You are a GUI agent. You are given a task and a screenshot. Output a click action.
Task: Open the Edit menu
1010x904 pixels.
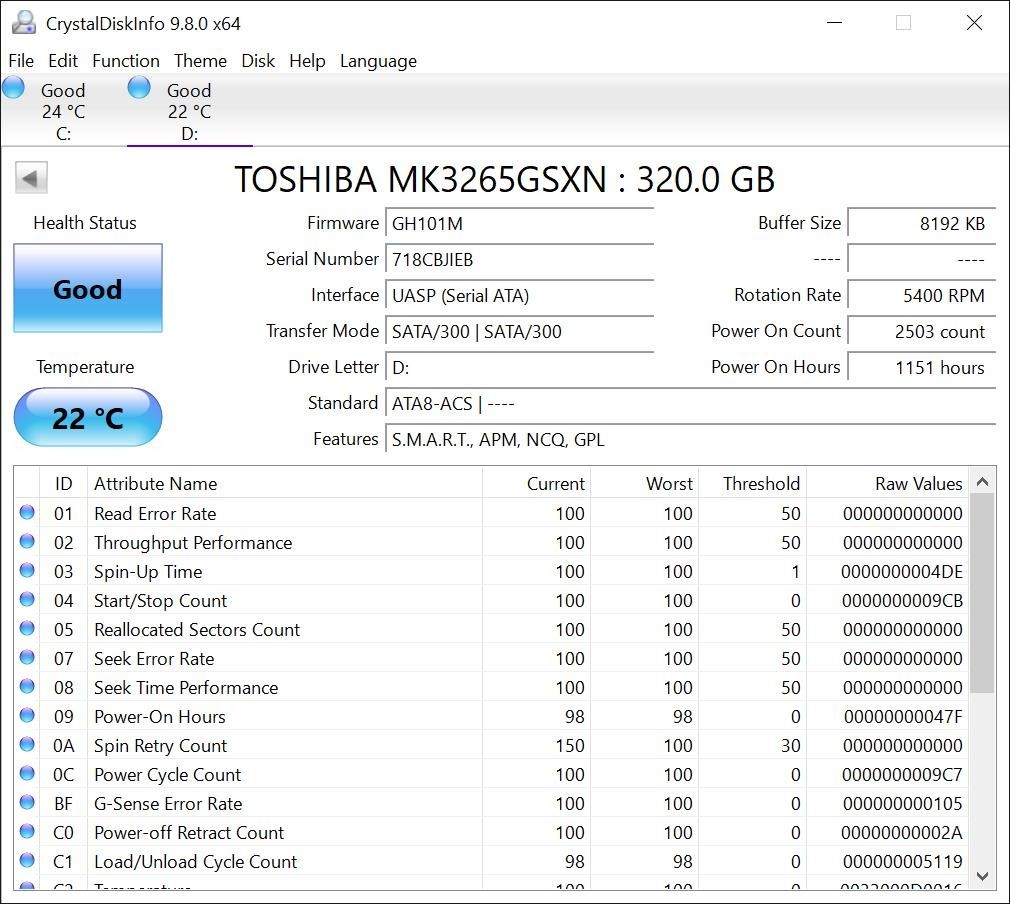[63, 61]
